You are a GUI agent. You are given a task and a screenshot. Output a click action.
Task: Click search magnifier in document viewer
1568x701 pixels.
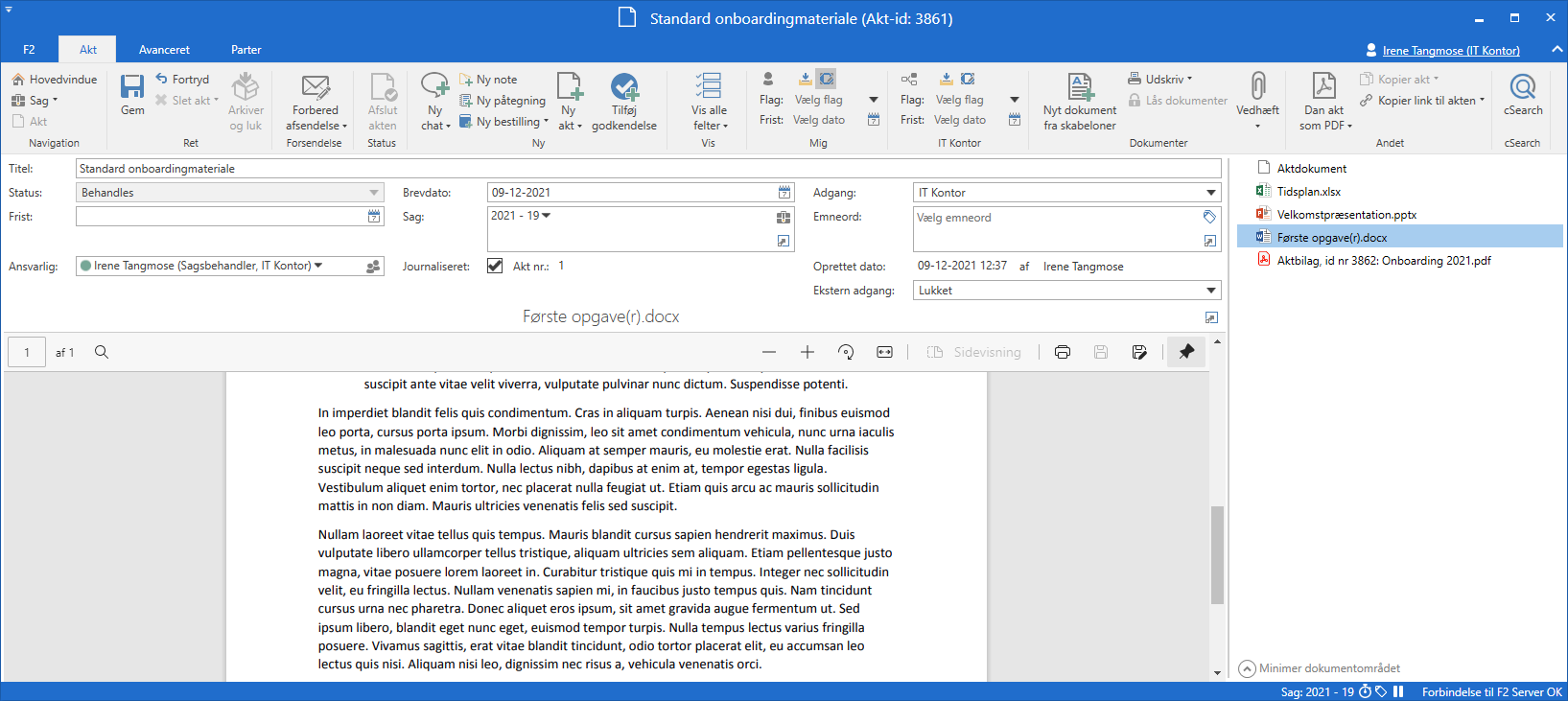102,352
